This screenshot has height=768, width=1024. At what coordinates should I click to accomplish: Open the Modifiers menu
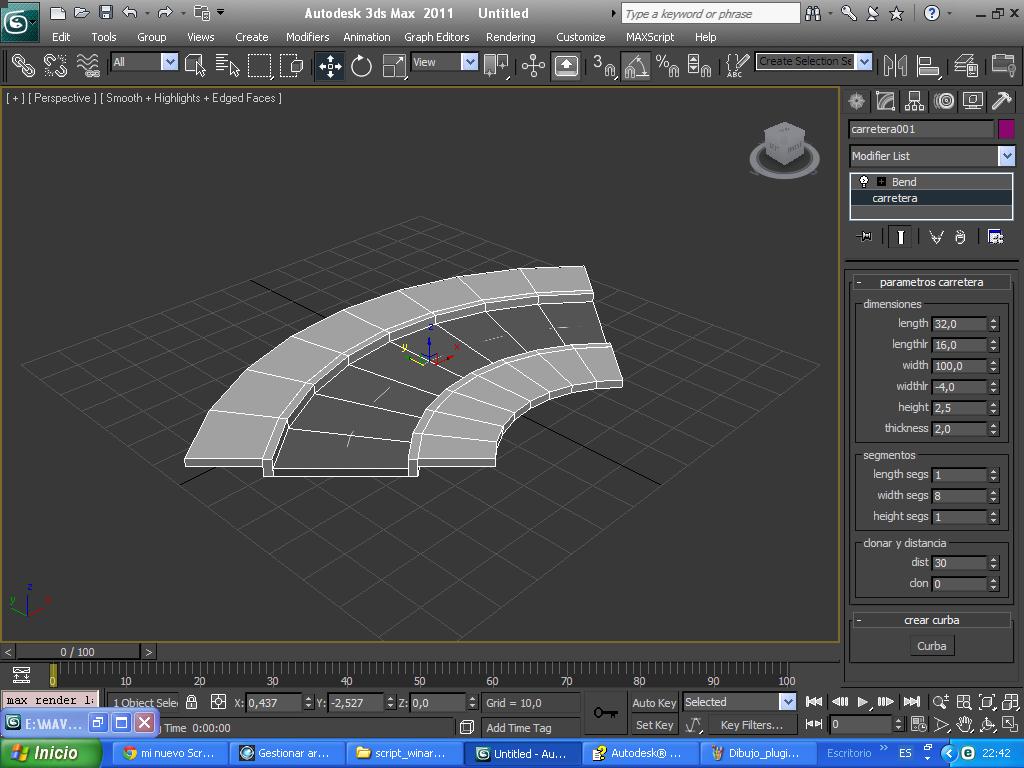(x=307, y=37)
